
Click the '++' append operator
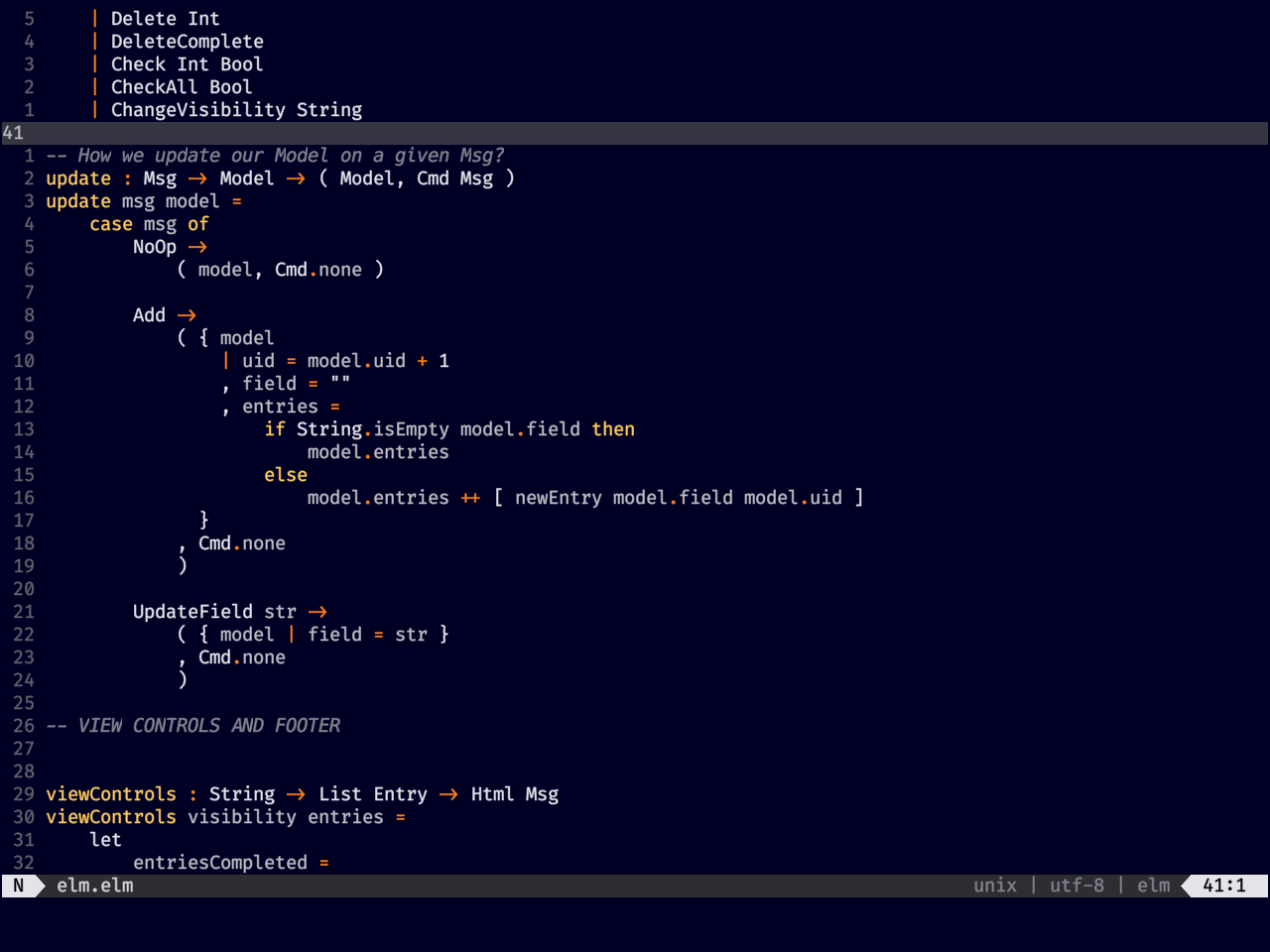[x=471, y=498]
